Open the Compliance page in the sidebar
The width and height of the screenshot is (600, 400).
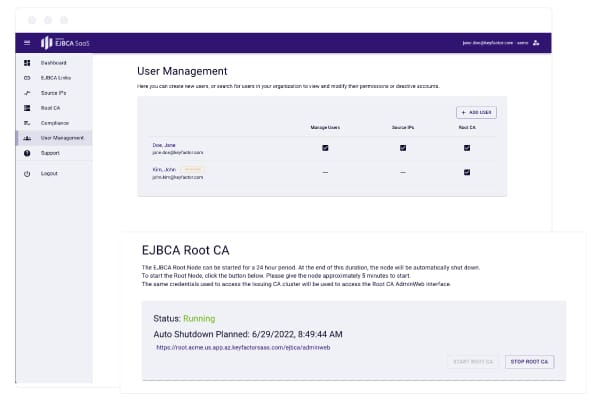point(54,123)
